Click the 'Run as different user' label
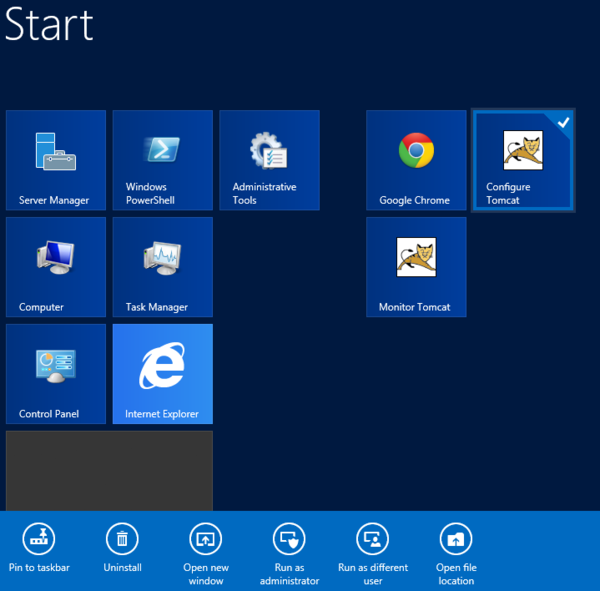The image size is (600, 591). coord(373,574)
